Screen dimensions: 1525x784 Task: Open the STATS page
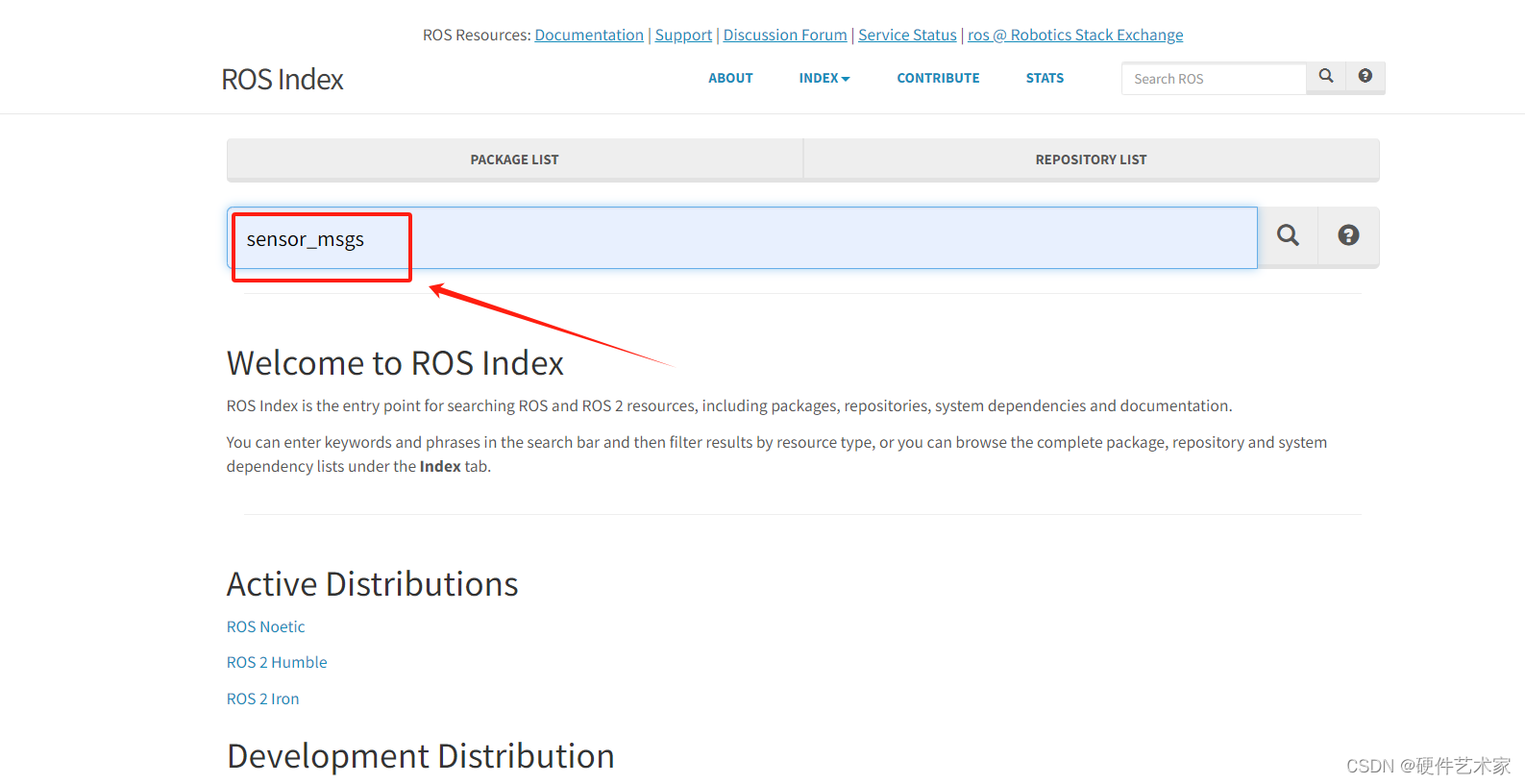[1045, 79]
